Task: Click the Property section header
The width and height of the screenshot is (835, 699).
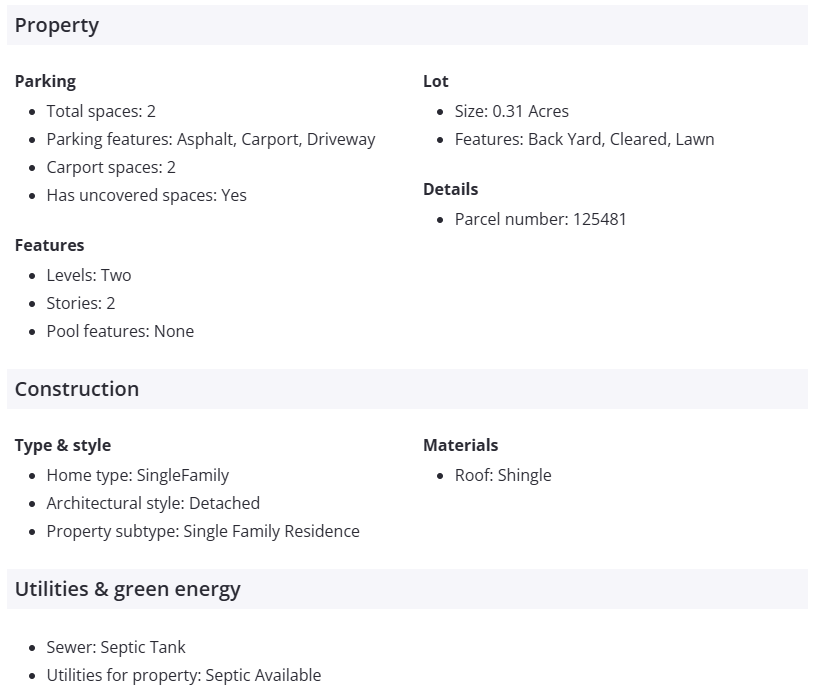Action: point(57,26)
